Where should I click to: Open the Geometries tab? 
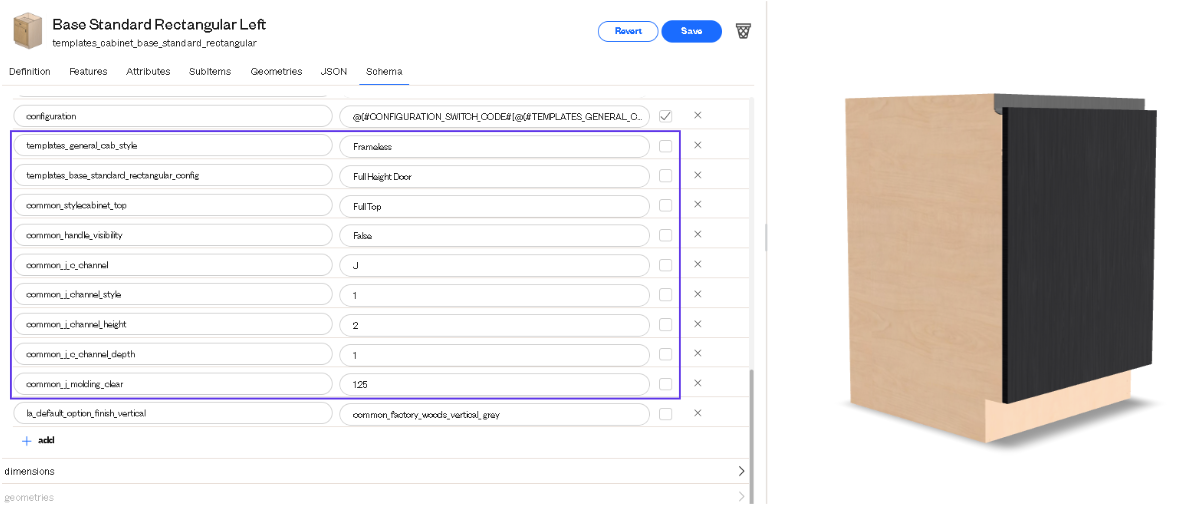click(x=276, y=71)
